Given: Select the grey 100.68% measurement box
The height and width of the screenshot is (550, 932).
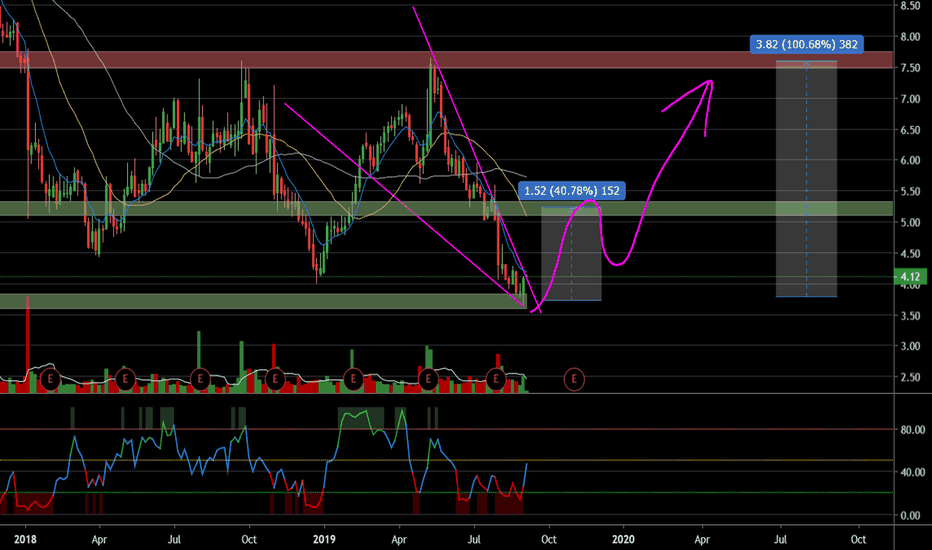Looking at the screenshot, I should tap(807, 178).
